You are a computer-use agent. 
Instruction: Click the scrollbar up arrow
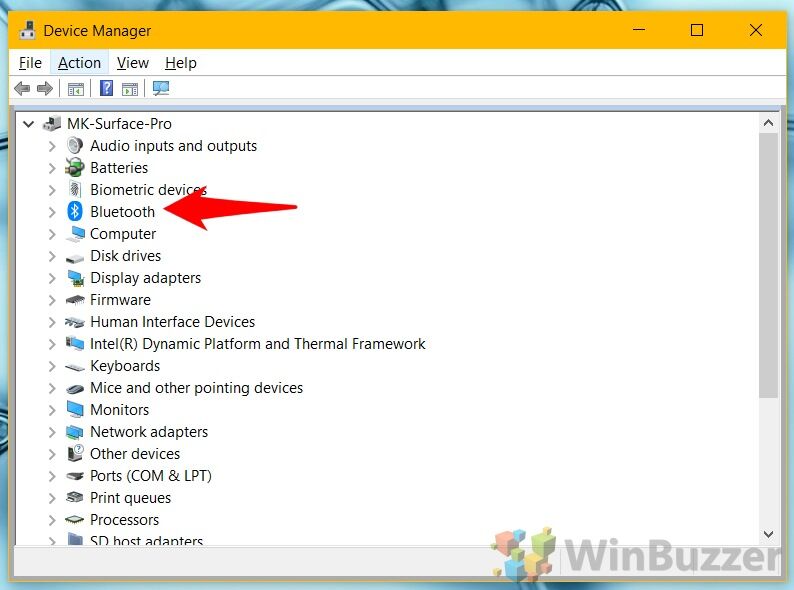pyautogui.click(x=768, y=123)
